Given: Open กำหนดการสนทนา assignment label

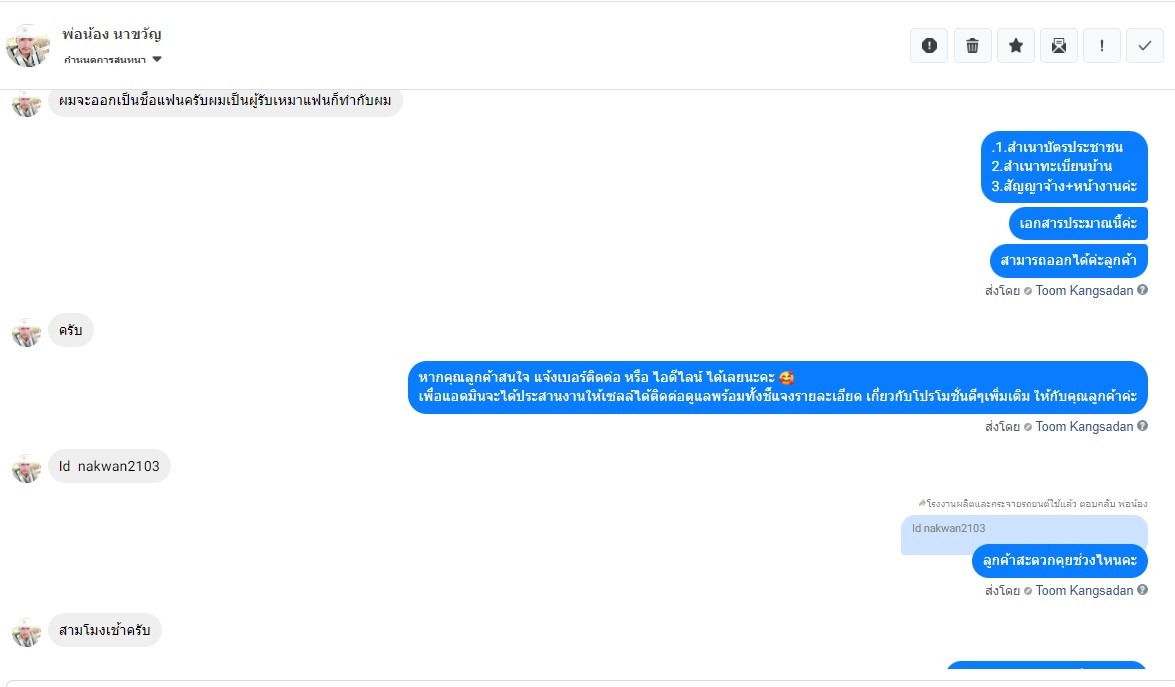Looking at the screenshot, I should 105,60.
